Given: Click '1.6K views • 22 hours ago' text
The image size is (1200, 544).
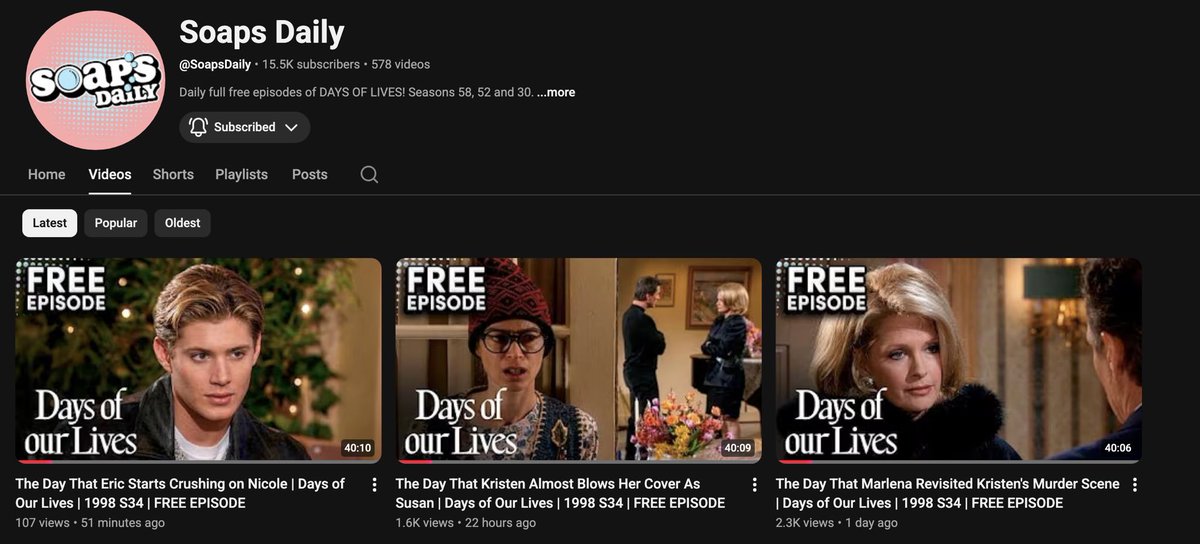Looking at the screenshot, I should (466, 523).
